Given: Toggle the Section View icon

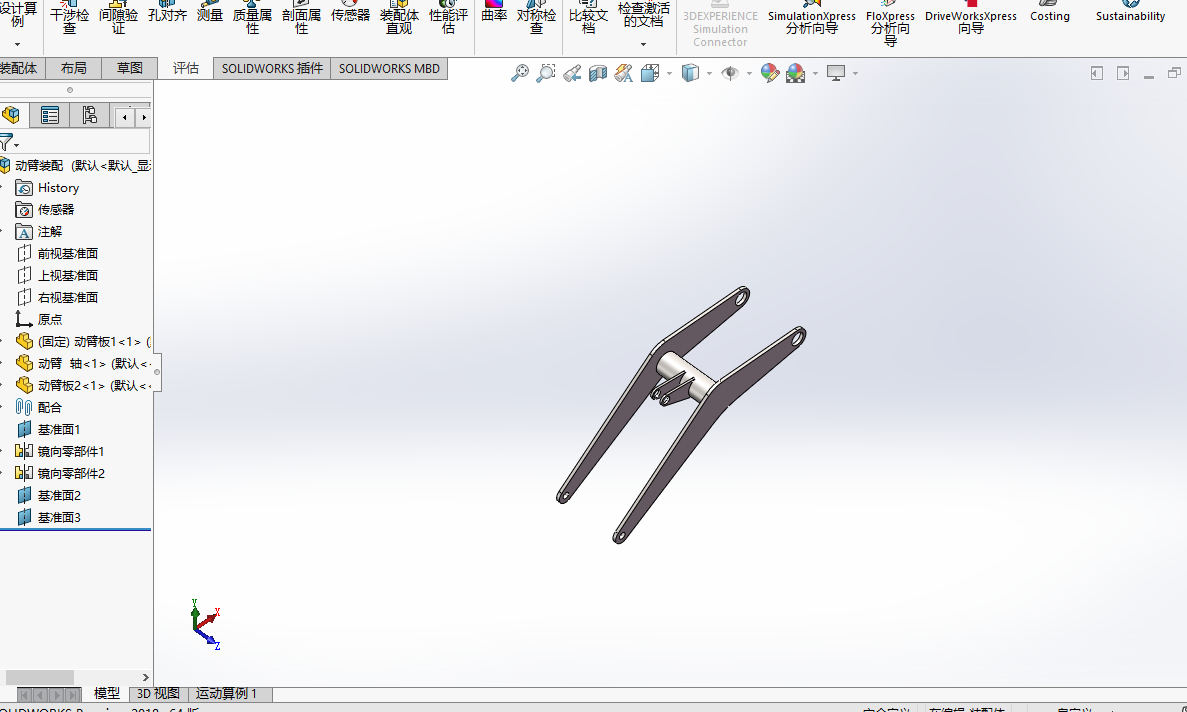Looking at the screenshot, I should pos(598,73).
